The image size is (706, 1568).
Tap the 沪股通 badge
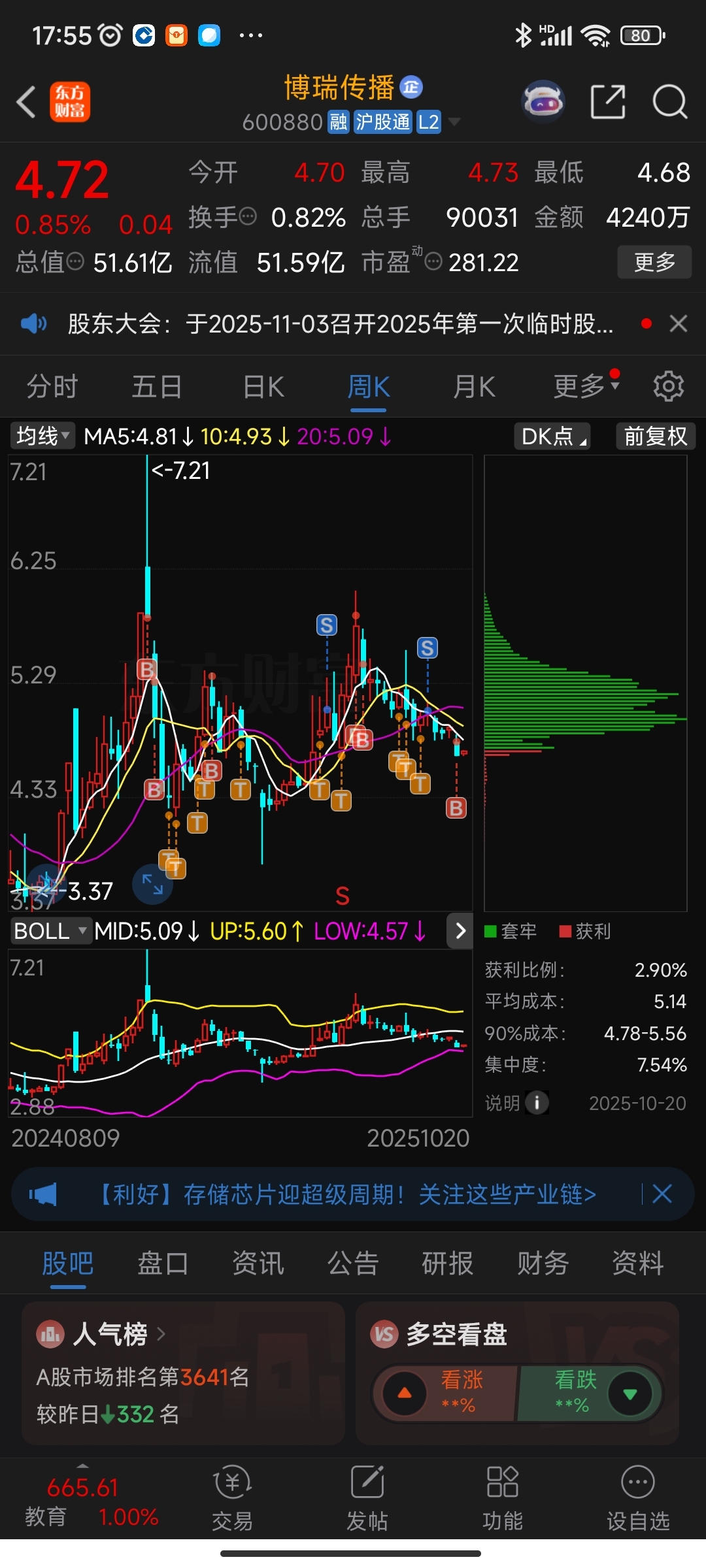383,122
